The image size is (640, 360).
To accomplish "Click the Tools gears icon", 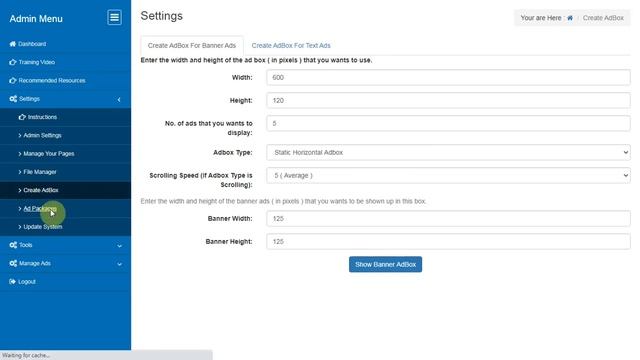I will click(x=13, y=245).
